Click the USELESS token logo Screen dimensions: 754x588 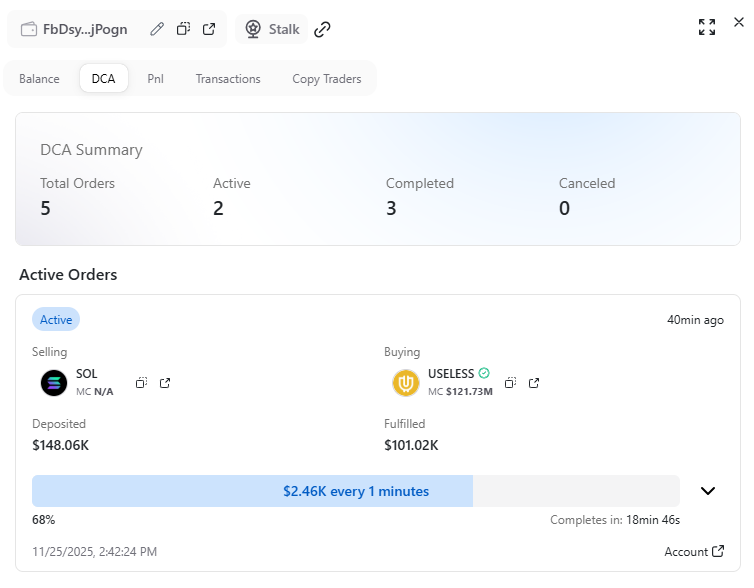[406, 383]
